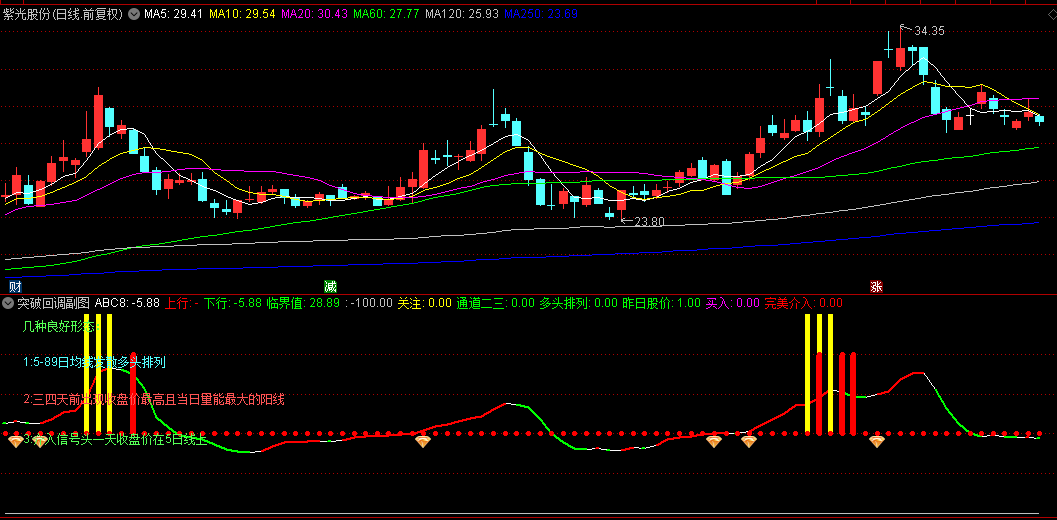1057x520 pixels.
Task: Select the magenta MA20: 30.43 label
Action: (x=314, y=14)
